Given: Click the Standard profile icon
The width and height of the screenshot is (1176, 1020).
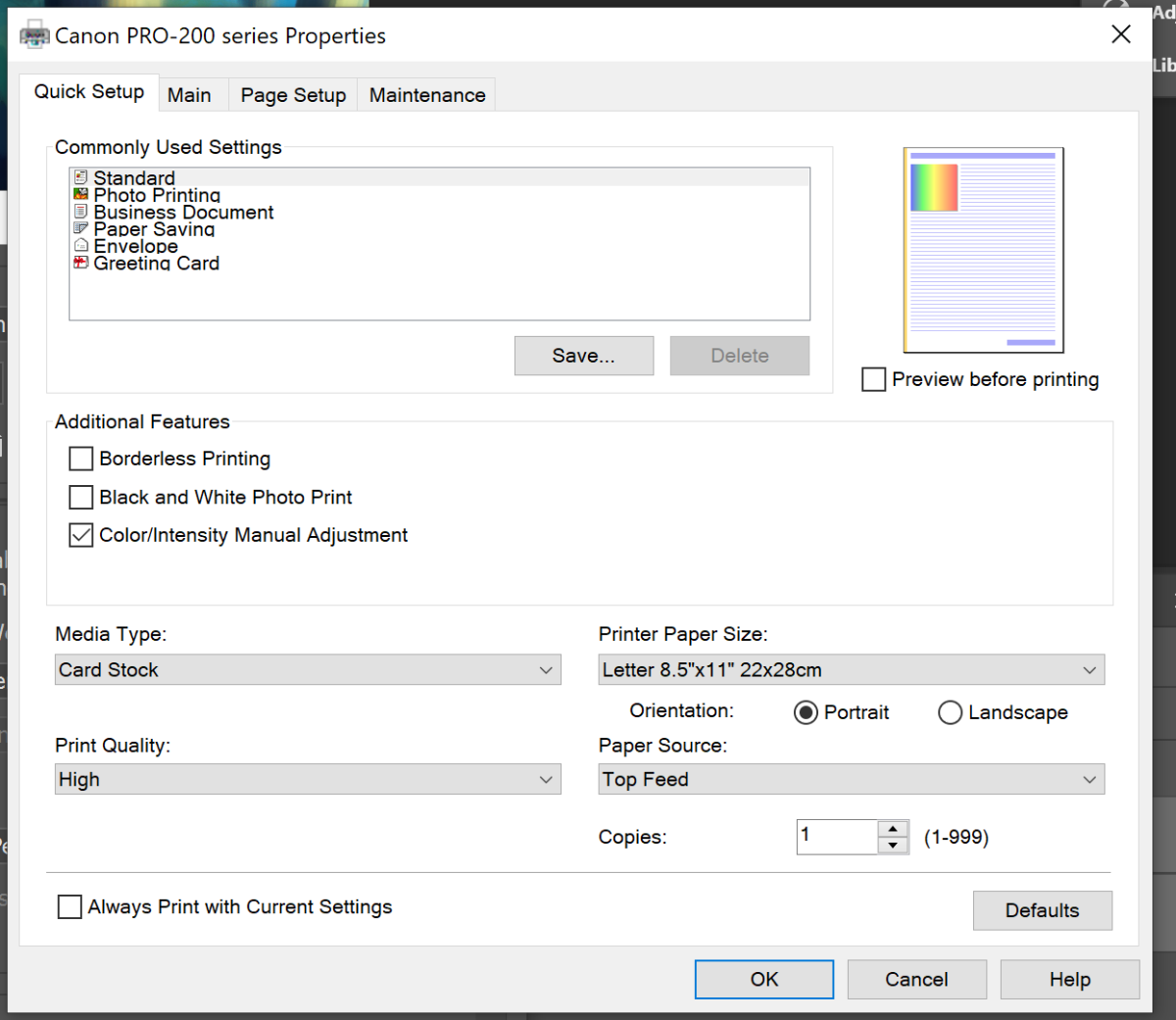Looking at the screenshot, I should pos(81,177).
